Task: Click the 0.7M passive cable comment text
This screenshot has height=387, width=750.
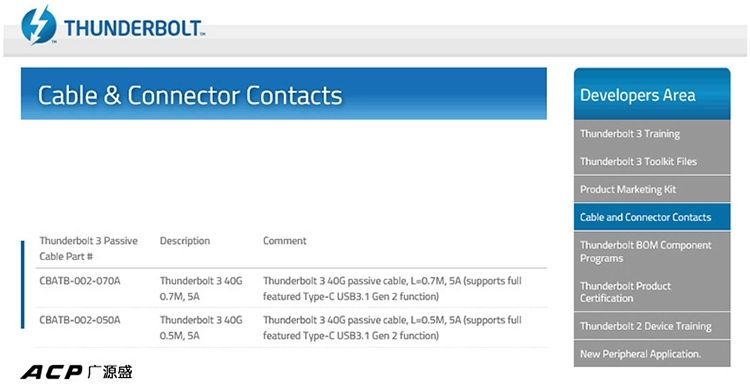Action: point(392,288)
